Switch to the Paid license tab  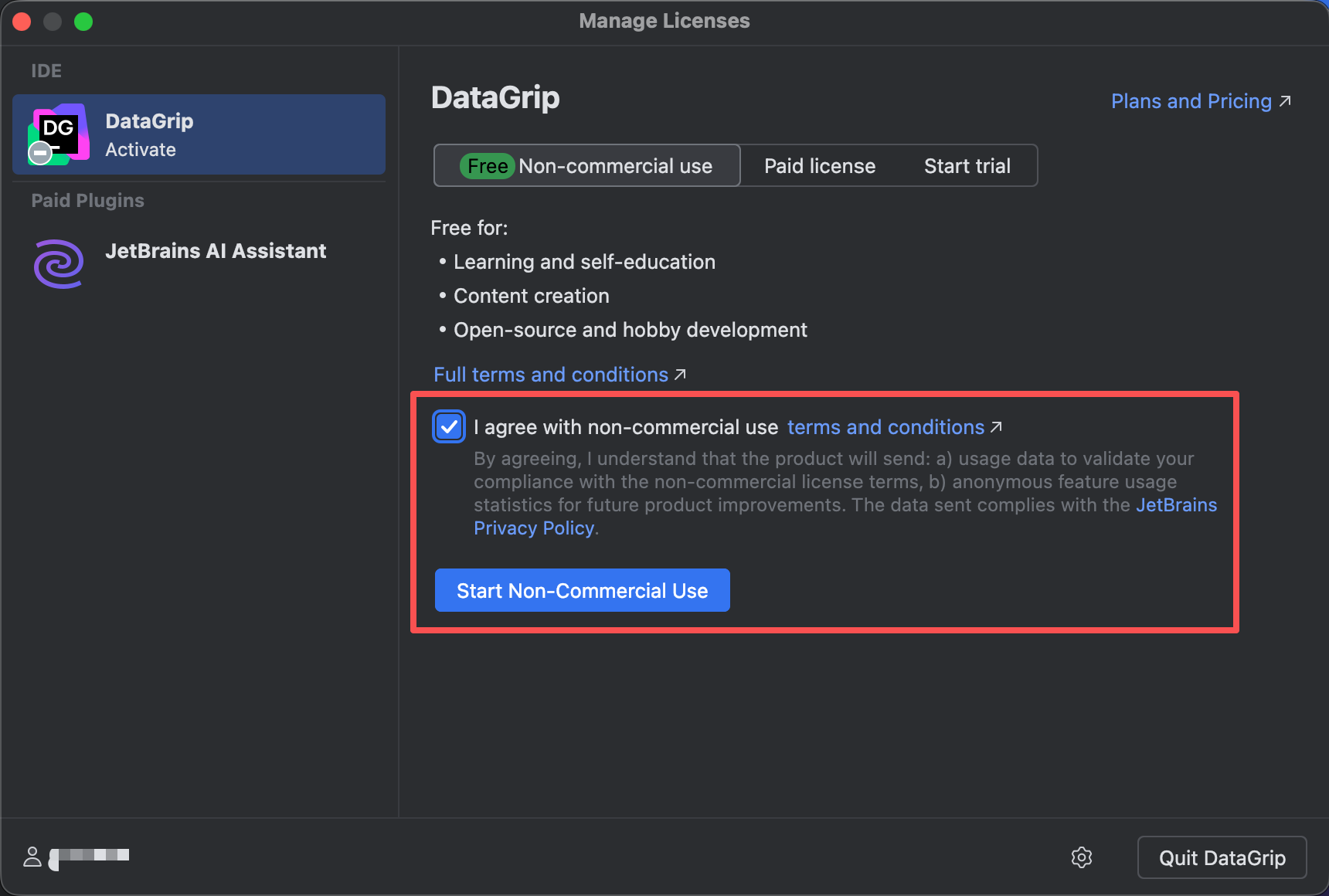point(819,166)
